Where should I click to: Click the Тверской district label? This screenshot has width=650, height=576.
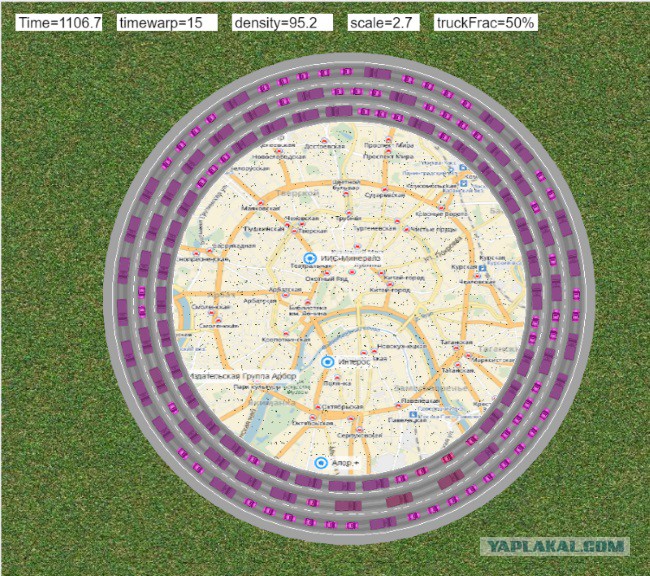pyautogui.click(x=298, y=193)
